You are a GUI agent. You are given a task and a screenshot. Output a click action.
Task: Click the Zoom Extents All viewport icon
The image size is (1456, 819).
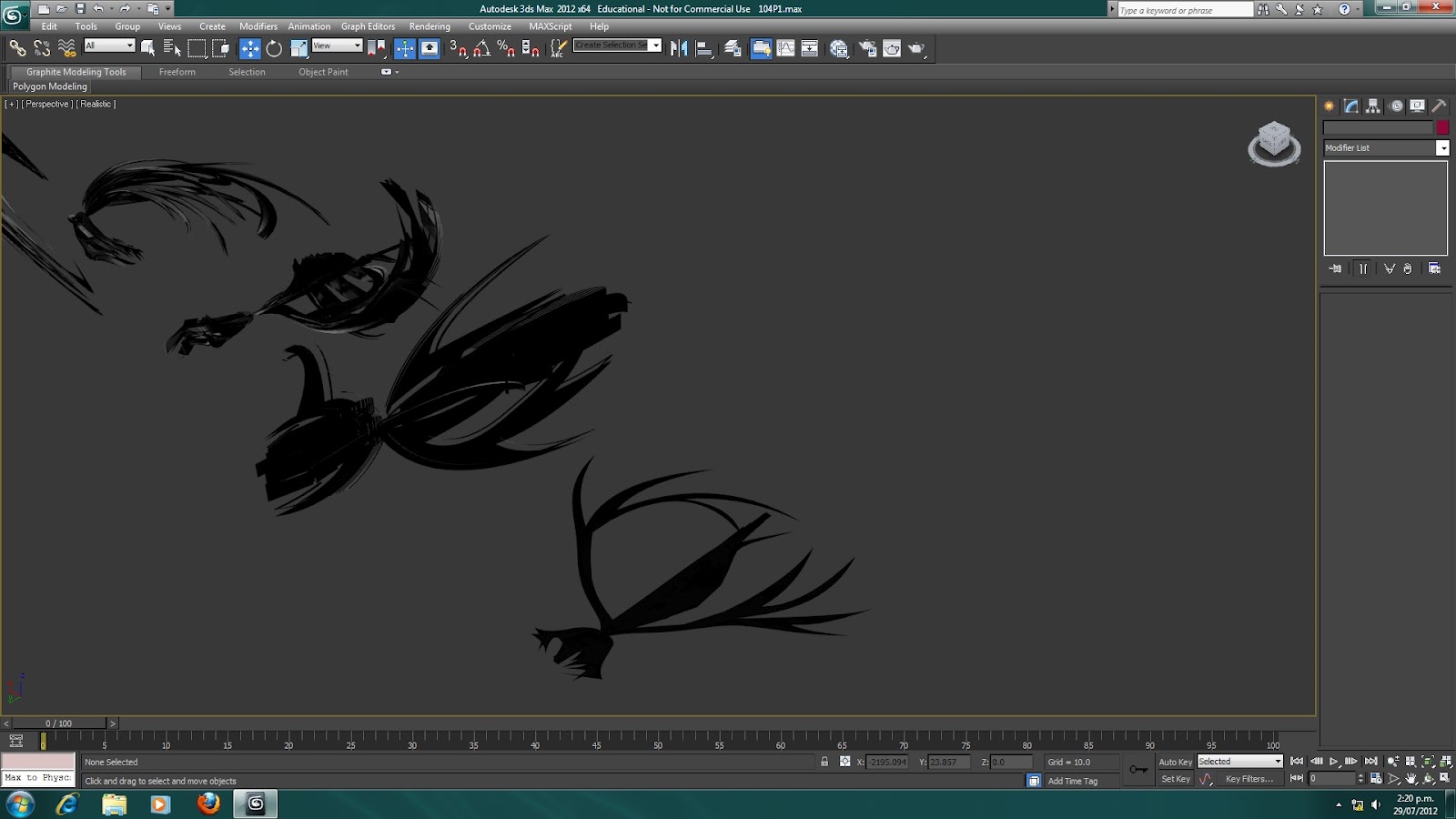click(x=1445, y=762)
